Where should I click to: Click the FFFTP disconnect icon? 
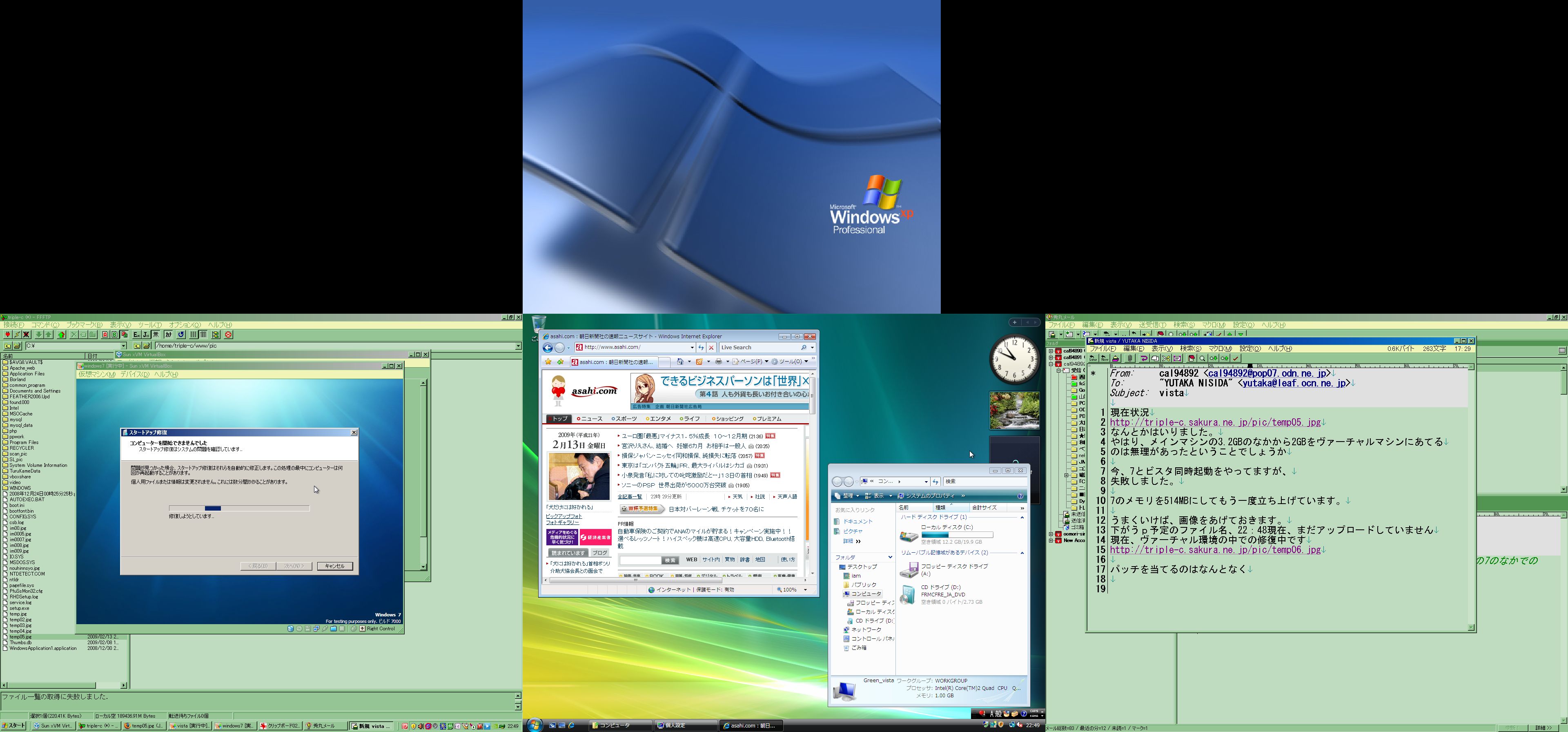click(x=26, y=334)
